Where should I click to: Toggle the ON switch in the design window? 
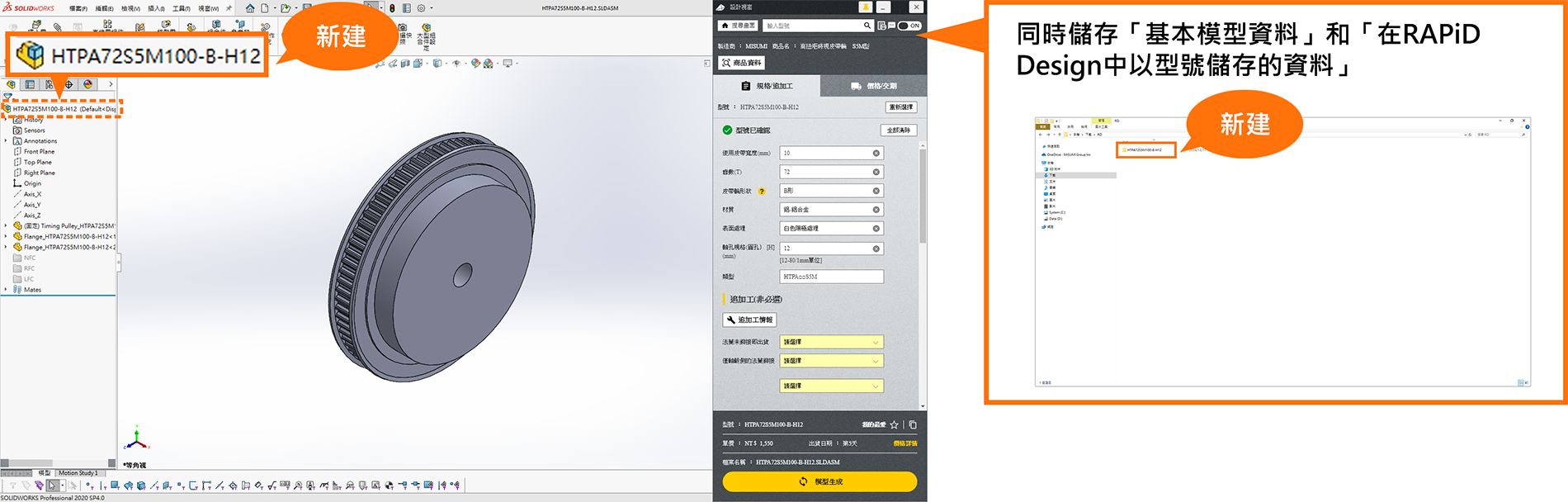[x=909, y=26]
